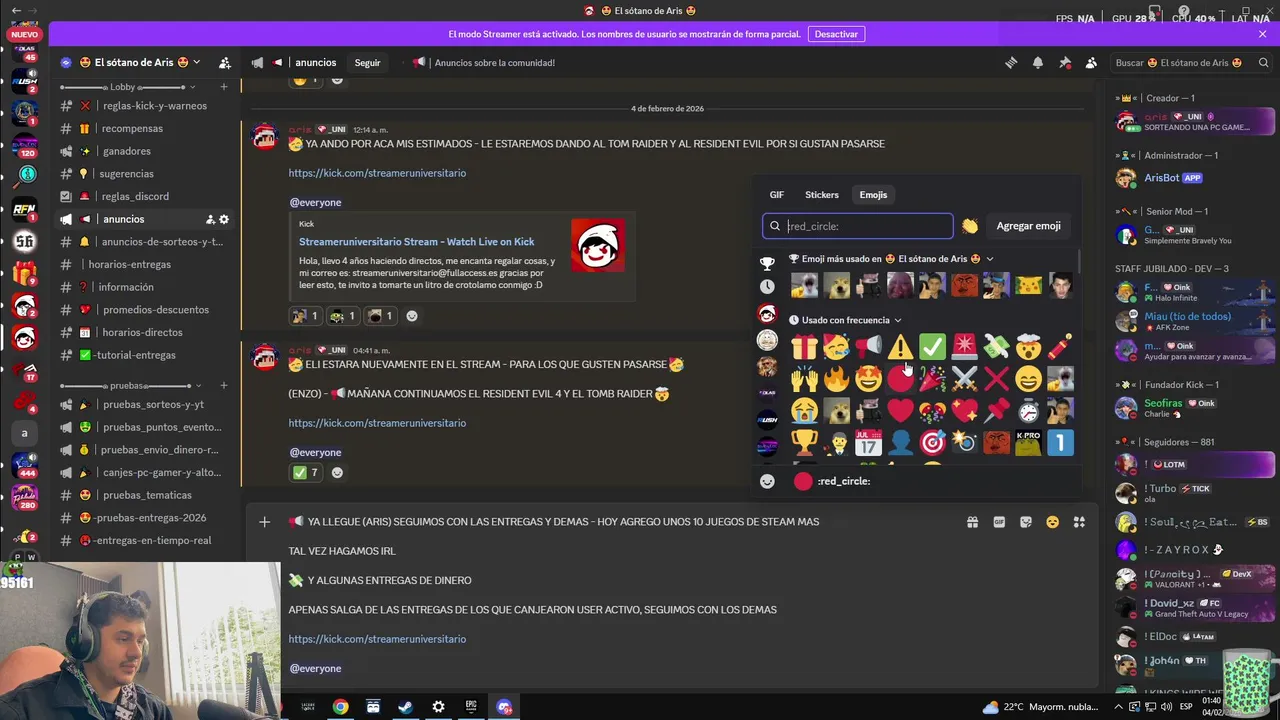The height and width of the screenshot is (720, 1280).
Task: Click the emoji search field
Action: [x=858, y=226]
